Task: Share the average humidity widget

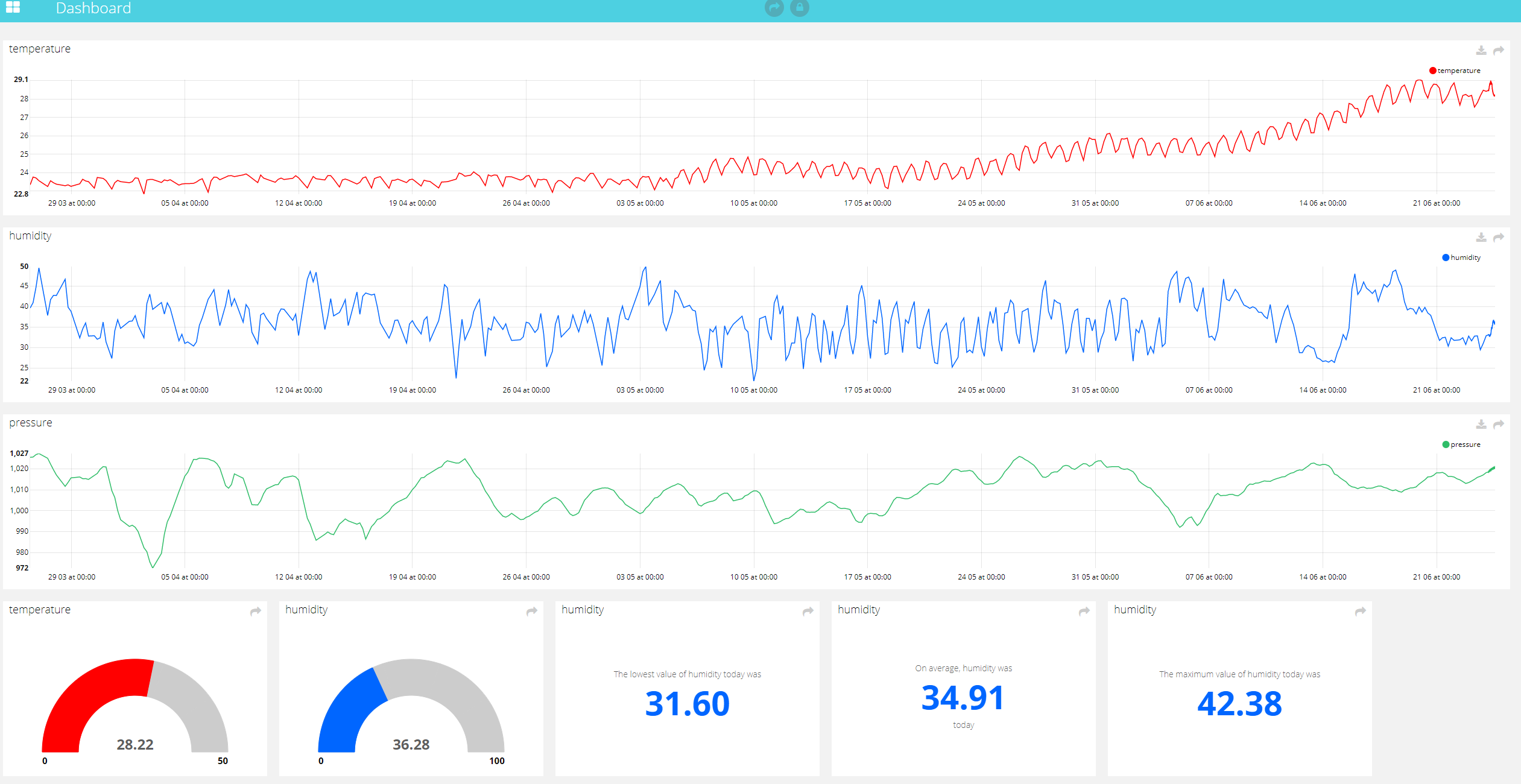Action: pyautogui.click(x=1084, y=611)
